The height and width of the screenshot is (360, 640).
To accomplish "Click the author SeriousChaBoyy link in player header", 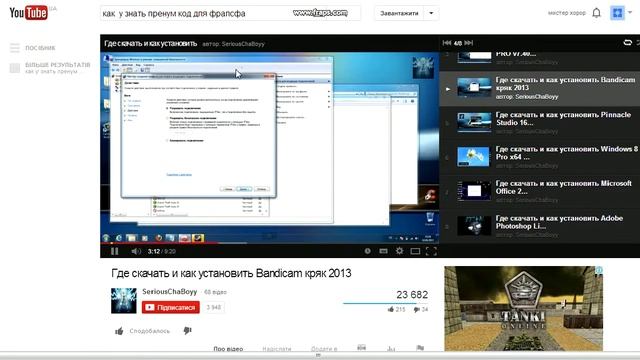I will (x=233, y=44).
